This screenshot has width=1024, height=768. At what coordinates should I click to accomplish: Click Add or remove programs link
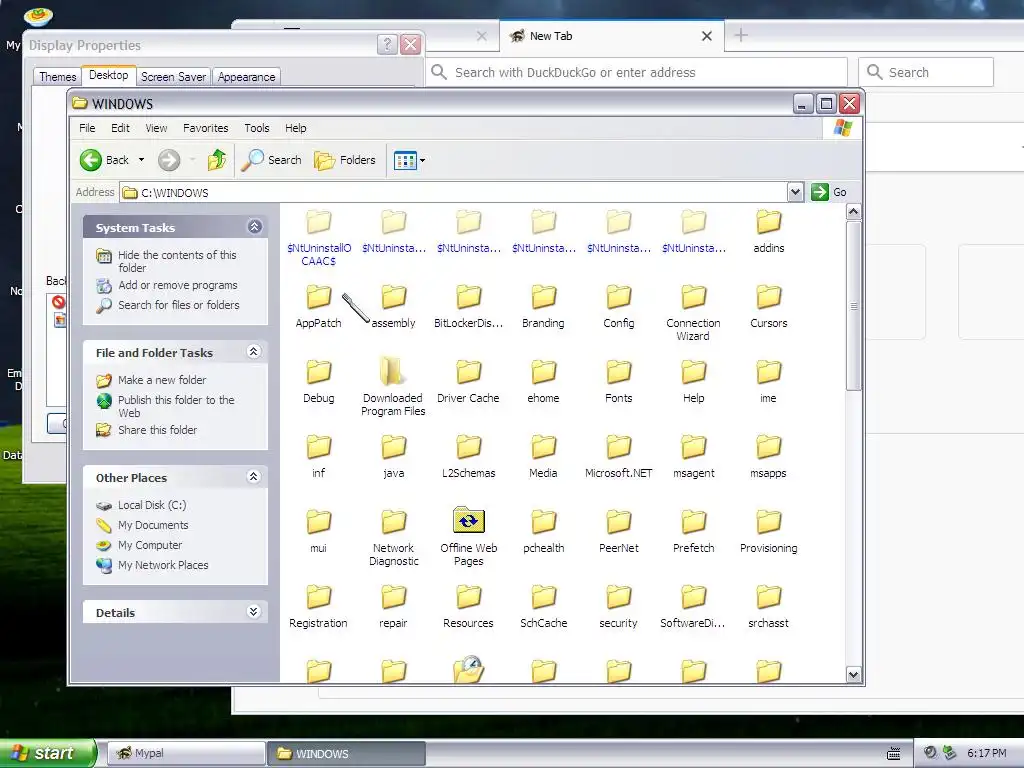coord(178,285)
